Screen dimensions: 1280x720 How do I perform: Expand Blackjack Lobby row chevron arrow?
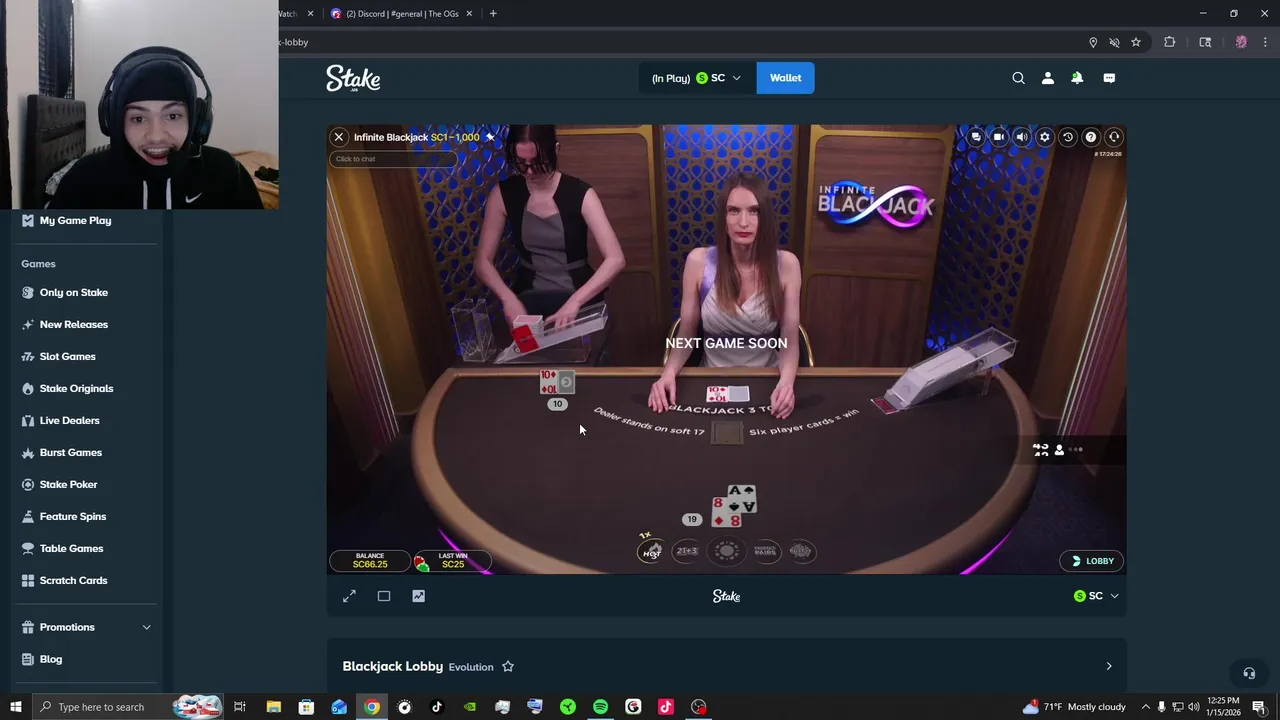[x=1108, y=666]
